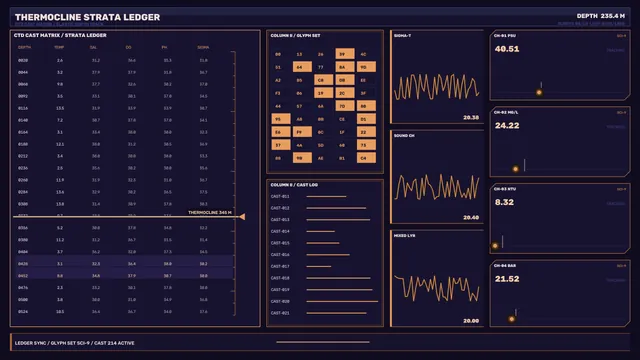Toggle the lit glyph cell 8A
Image resolution: width=640 pixels, height=360 pixels.
coord(345,67)
